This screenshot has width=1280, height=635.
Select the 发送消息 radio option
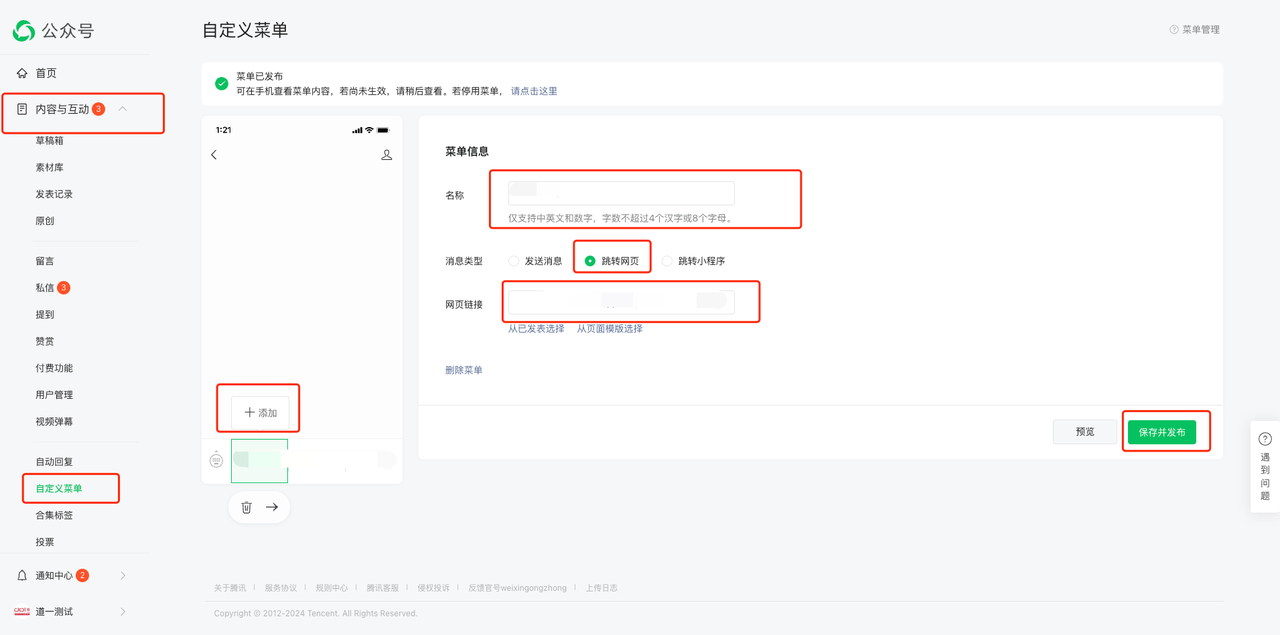[514, 261]
